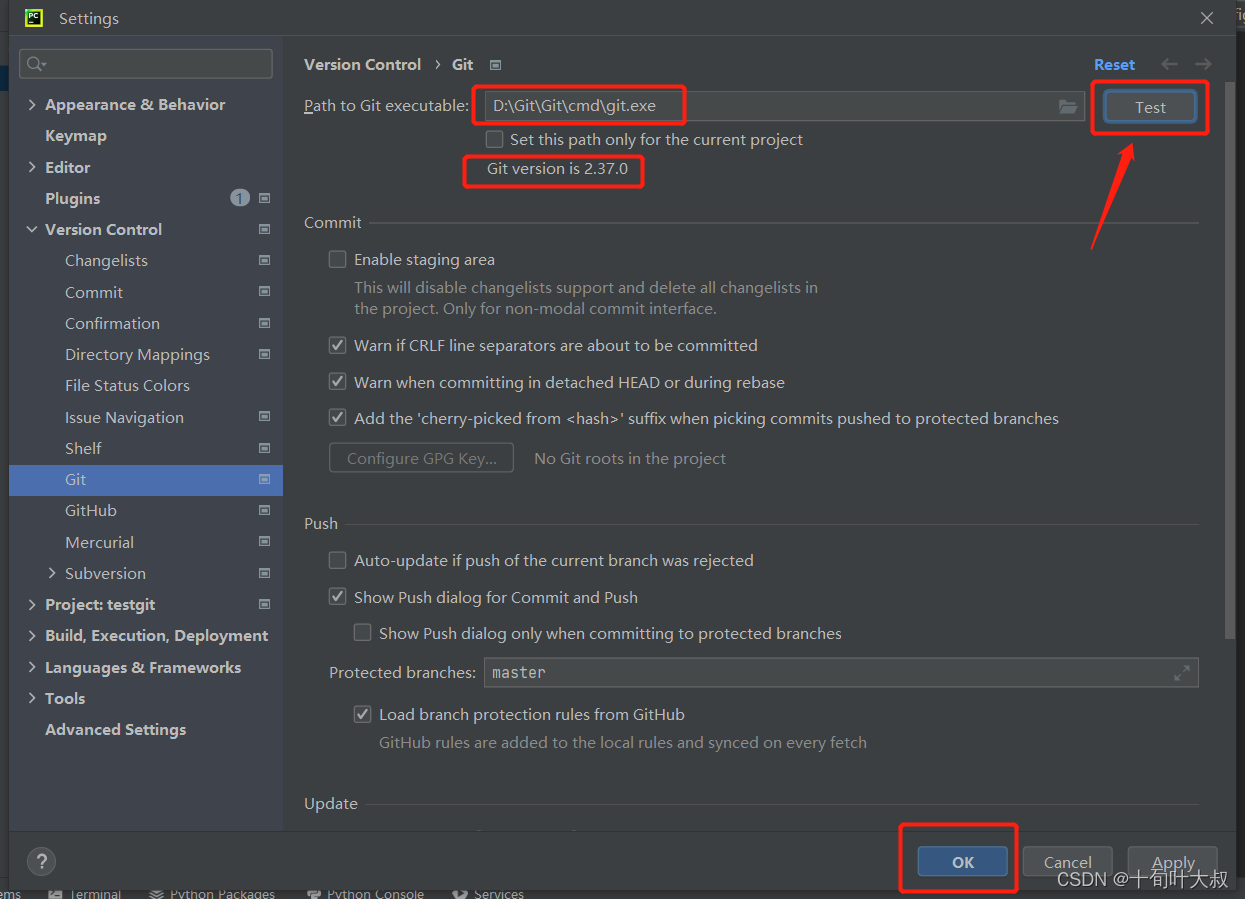This screenshot has height=899, width=1245.
Task: Click project-level icon beside Git breadcrumb title
Action: (495, 65)
